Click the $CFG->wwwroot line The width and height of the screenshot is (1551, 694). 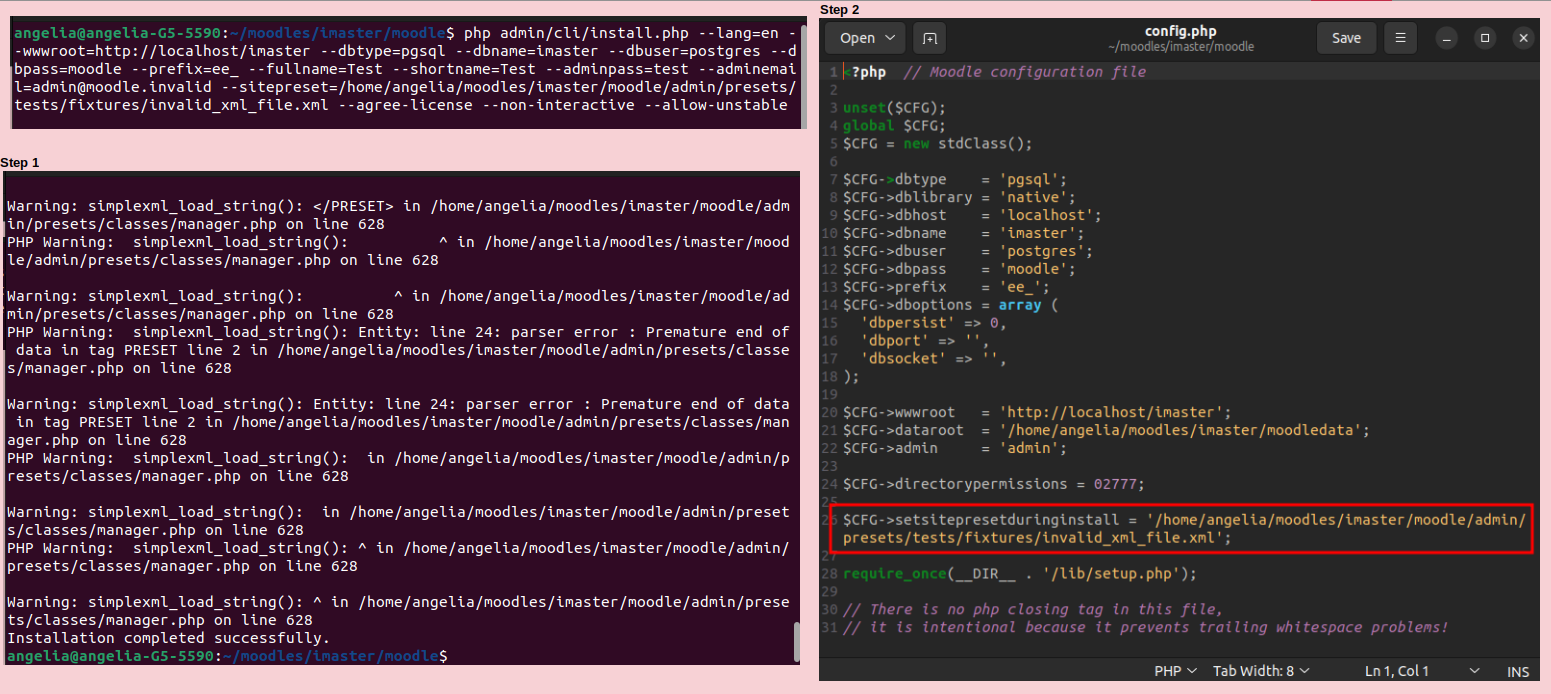click(1037, 412)
